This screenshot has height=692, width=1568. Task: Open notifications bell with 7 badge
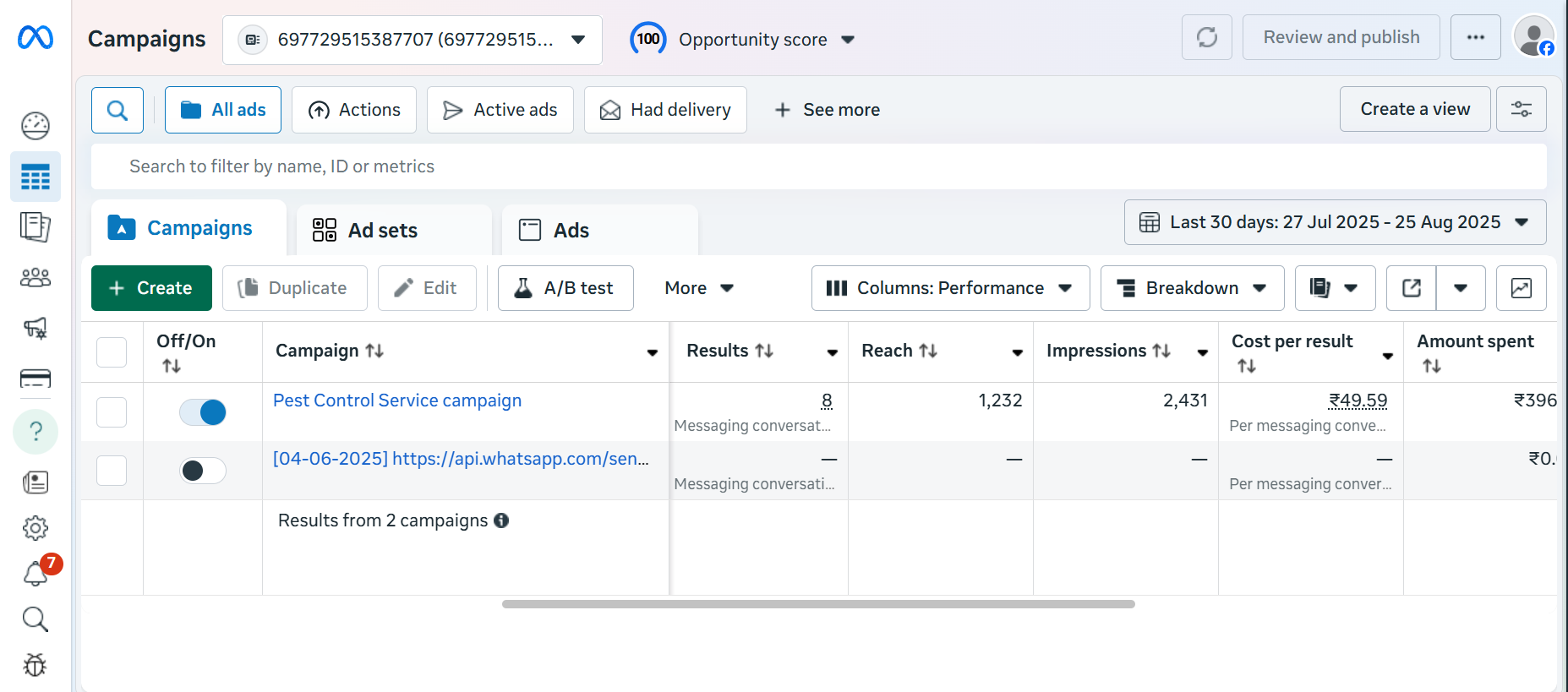point(36,574)
